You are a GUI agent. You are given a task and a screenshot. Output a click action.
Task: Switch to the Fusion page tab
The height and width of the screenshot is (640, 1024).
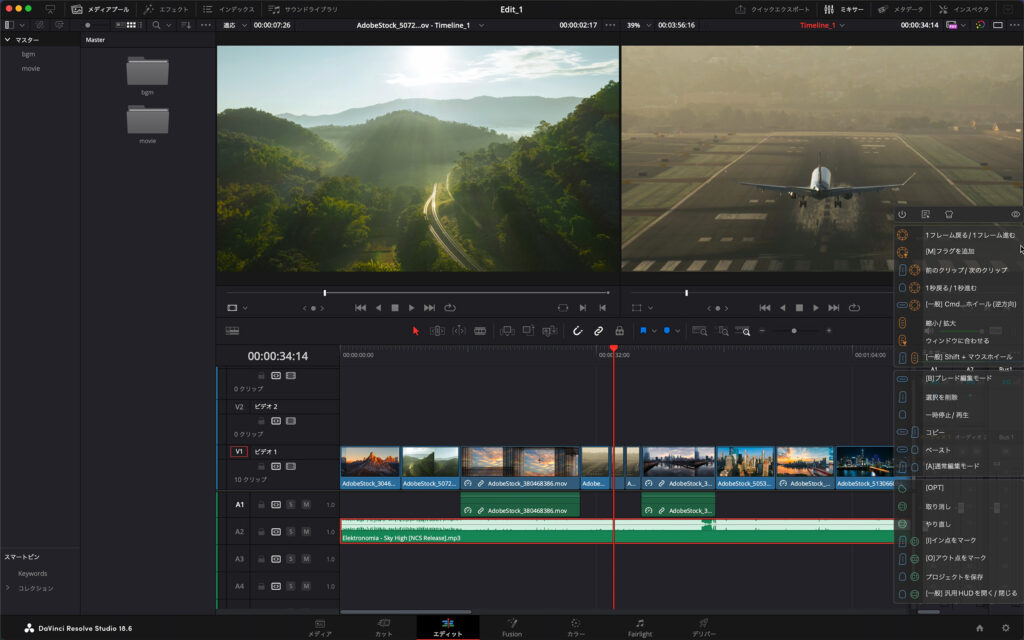tap(512, 628)
